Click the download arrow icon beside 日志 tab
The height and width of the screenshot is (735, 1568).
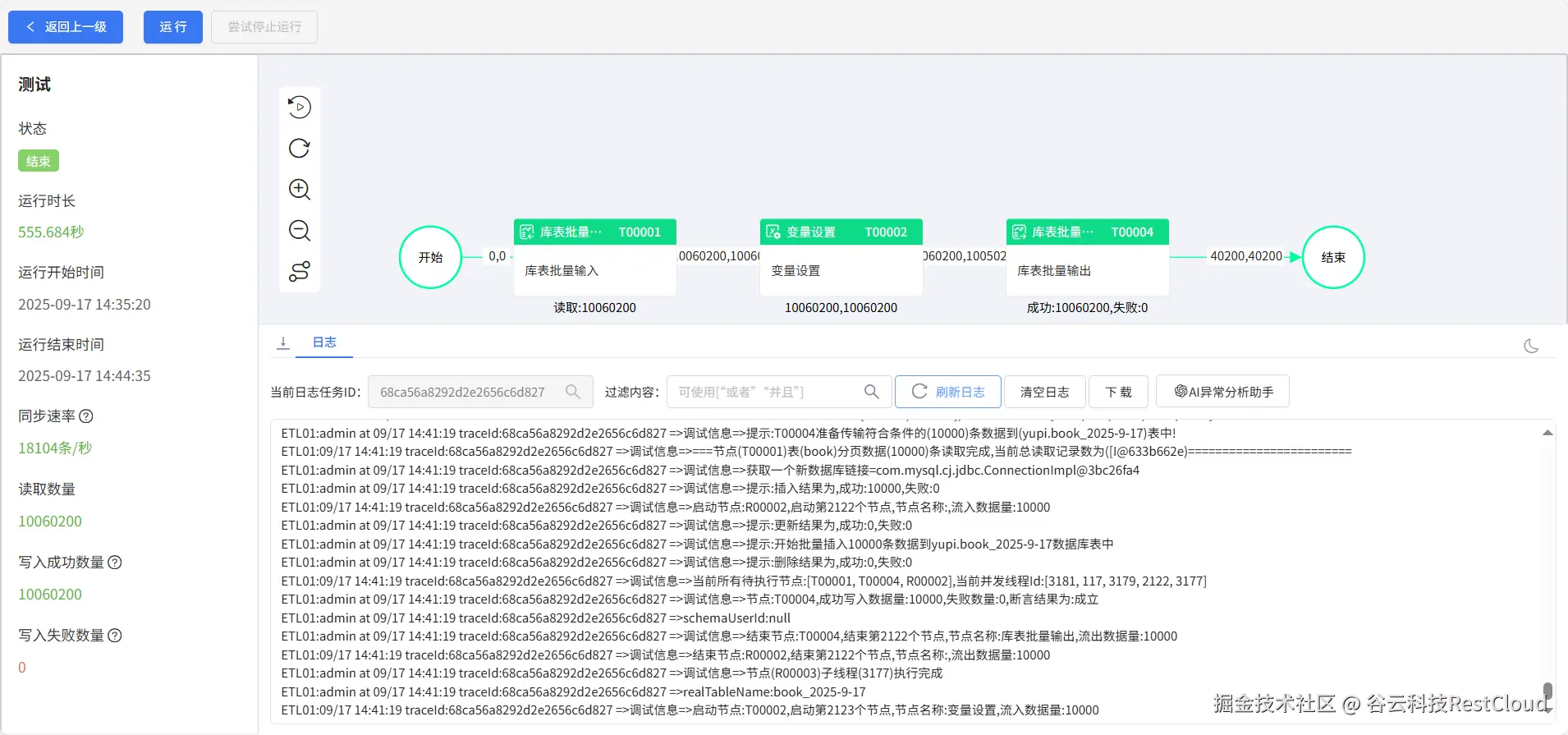[x=283, y=343]
